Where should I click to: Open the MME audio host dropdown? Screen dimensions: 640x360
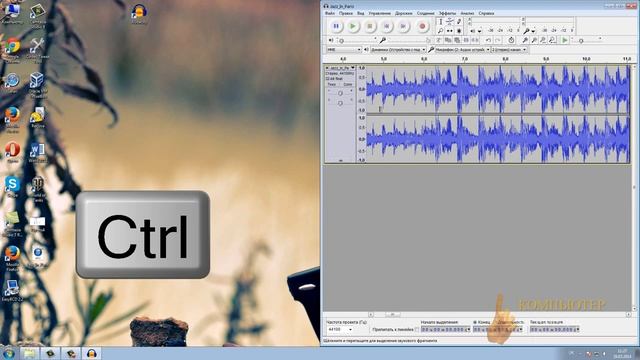344,49
